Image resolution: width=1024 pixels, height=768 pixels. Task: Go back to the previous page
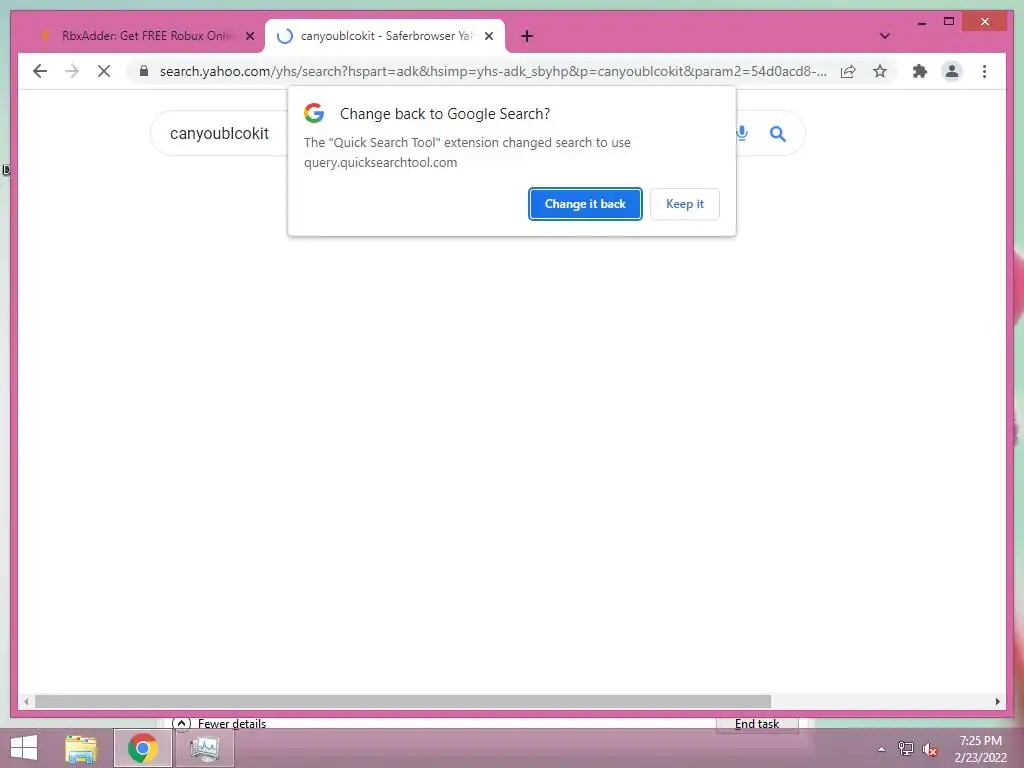pos(40,71)
